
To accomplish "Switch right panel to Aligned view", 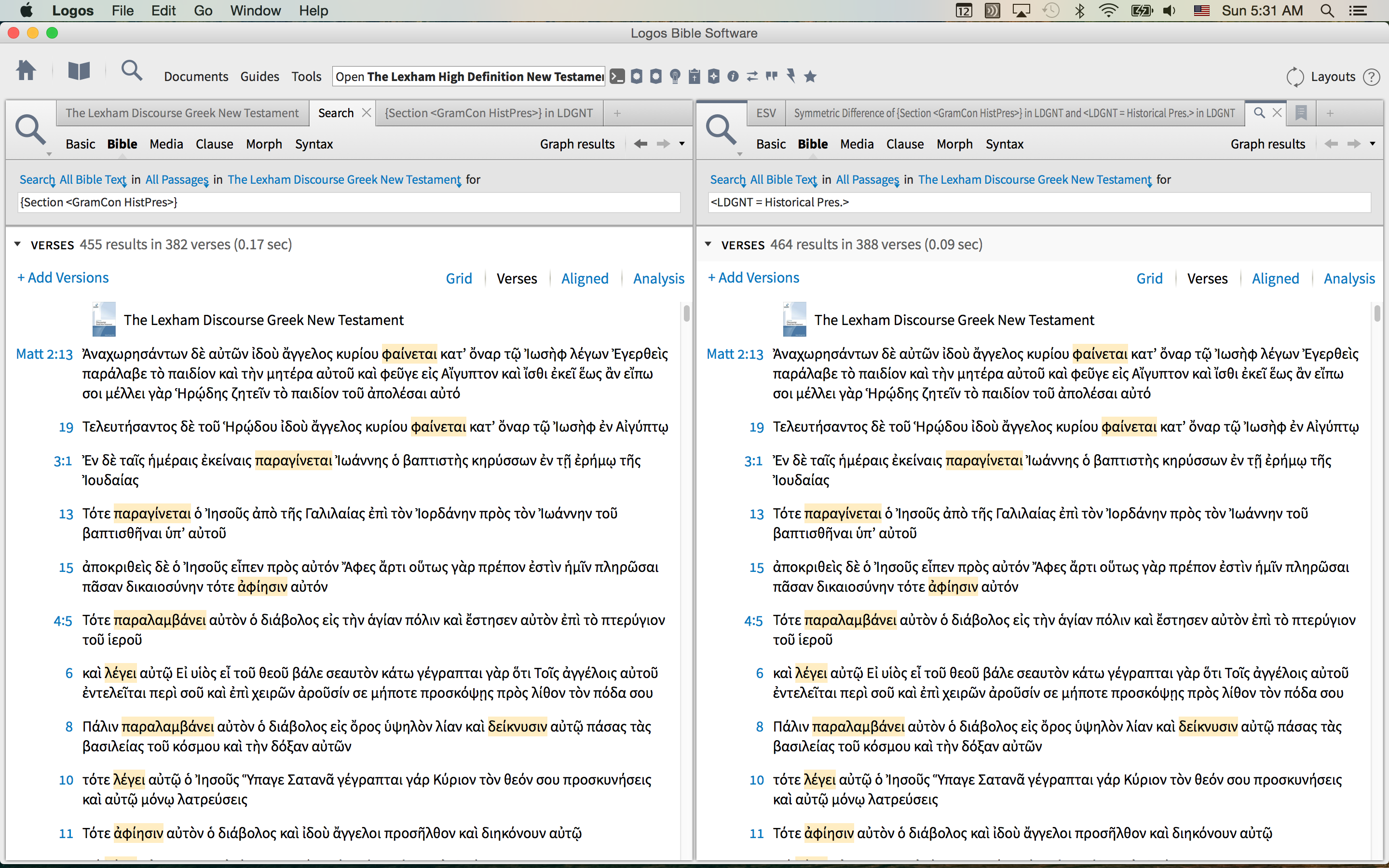I will pyautogui.click(x=1275, y=278).
